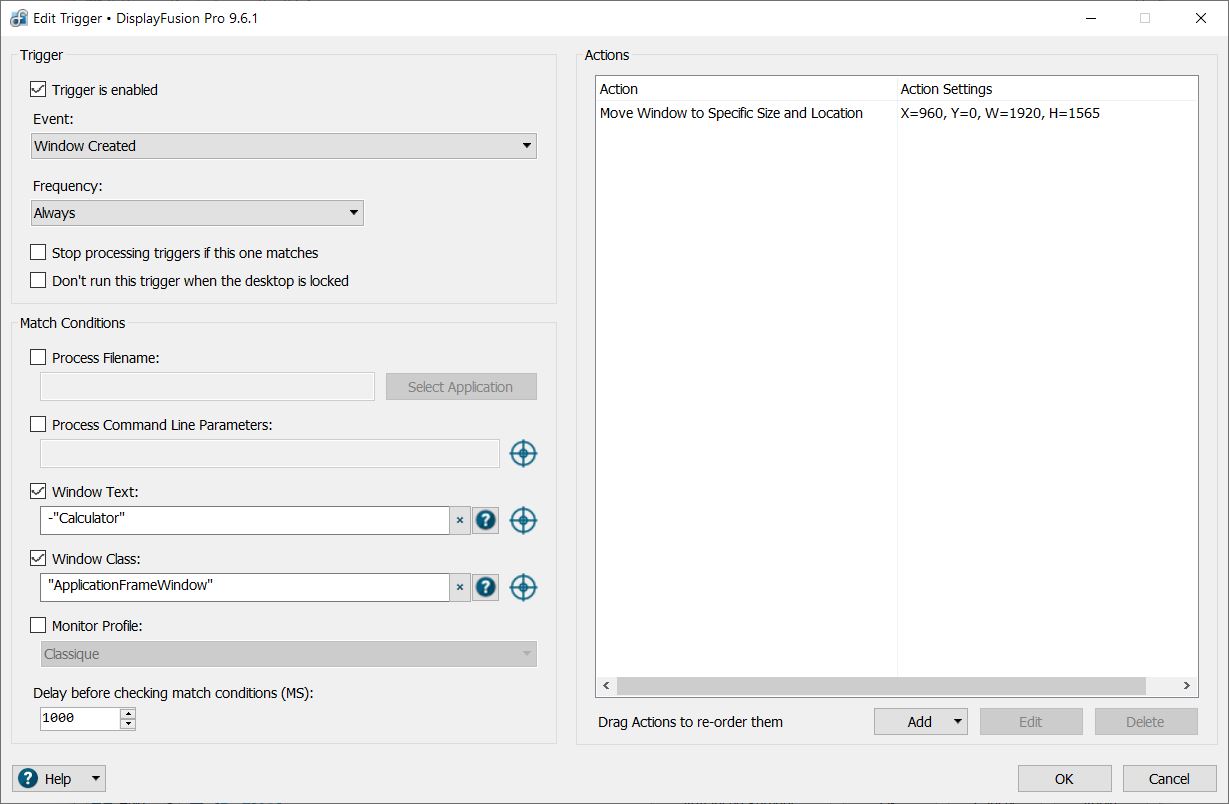The width and height of the screenshot is (1229, 804).
Task: Click the target picker icon beside Window Text
Action: coord(523,520)
